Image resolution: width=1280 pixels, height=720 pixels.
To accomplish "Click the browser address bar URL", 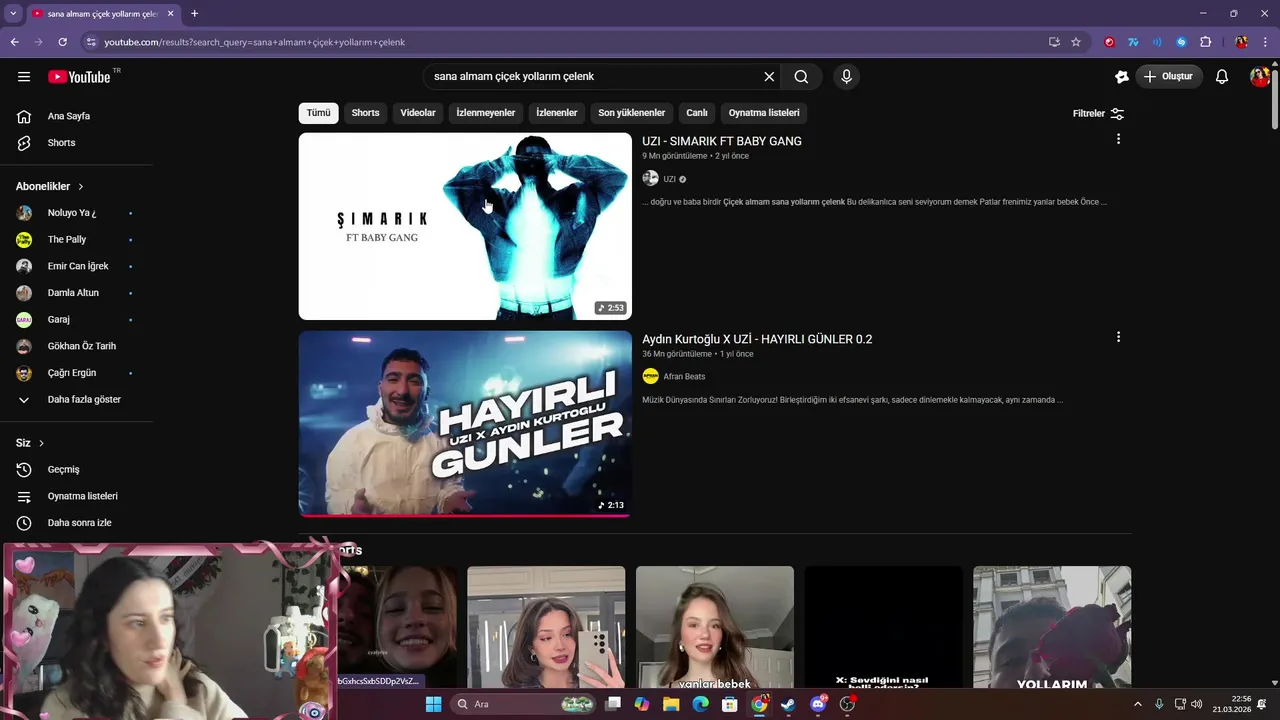I will [254, 42].
